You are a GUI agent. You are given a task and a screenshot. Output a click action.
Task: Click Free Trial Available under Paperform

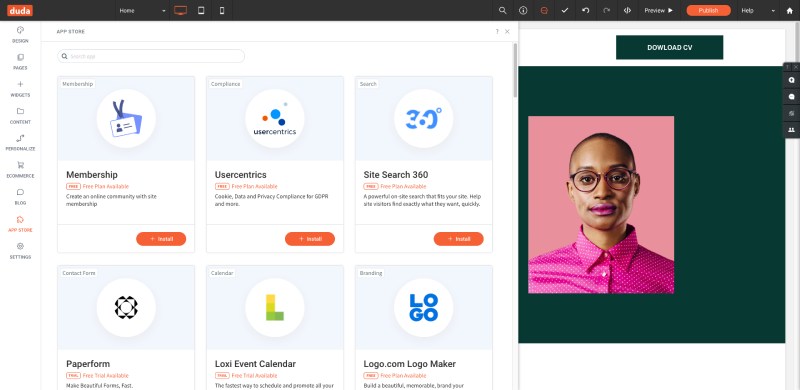coord(106,376)
